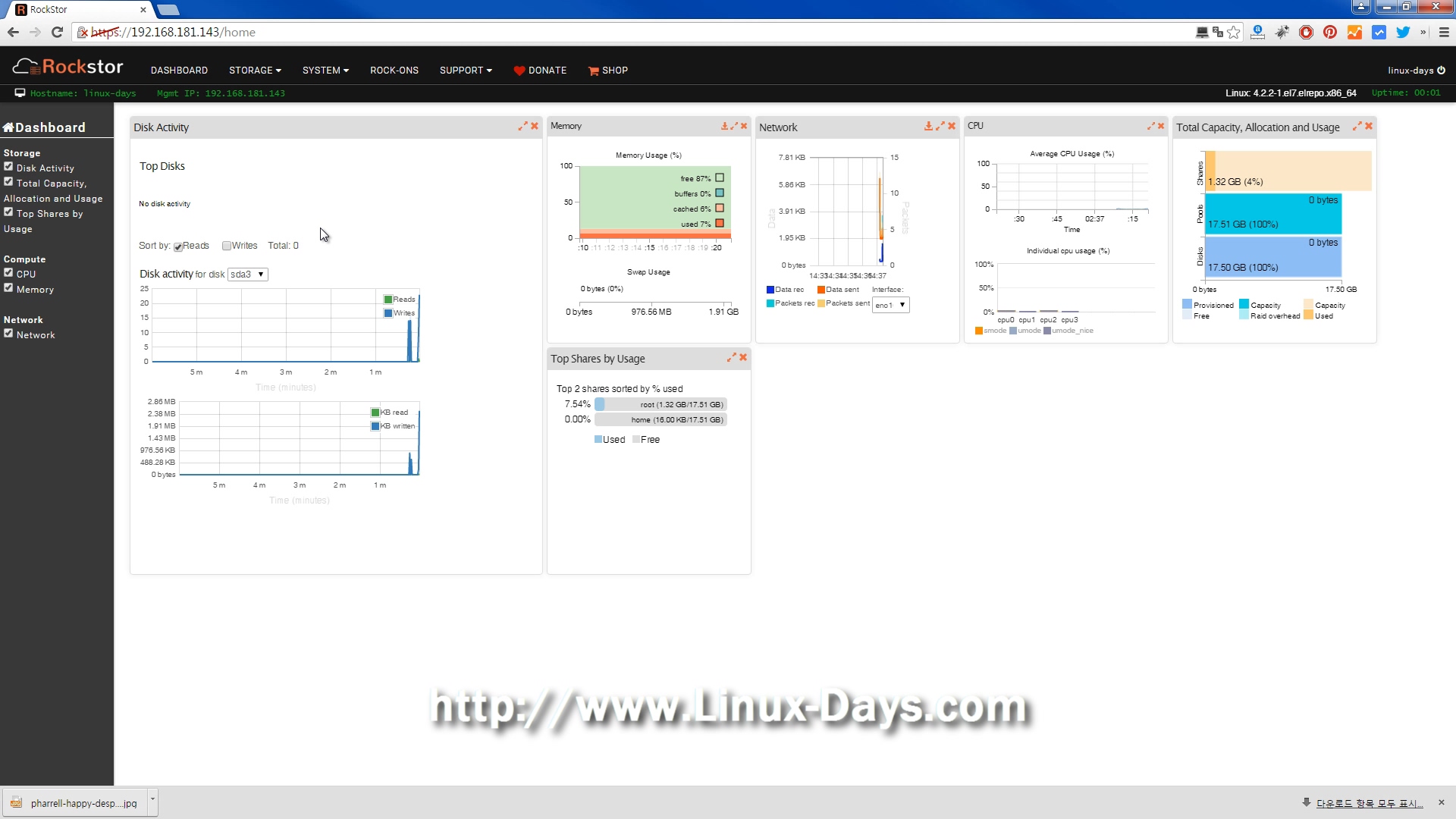Check Sort by Writes option
Image resolution: width=1456 pixels, height=819 pixels.
click(x=226, y=246)
